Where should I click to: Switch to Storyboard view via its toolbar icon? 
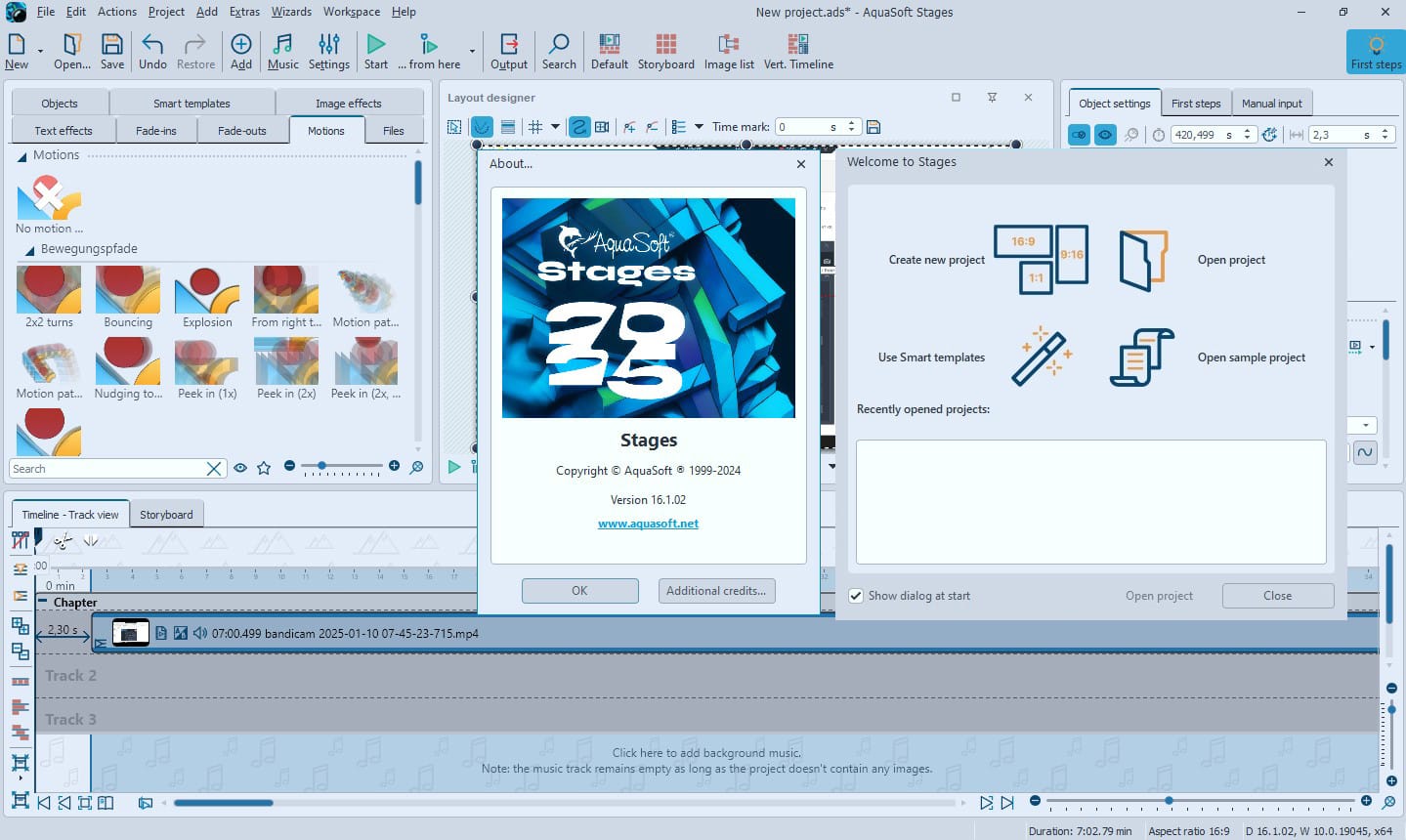tap(665, 49)
